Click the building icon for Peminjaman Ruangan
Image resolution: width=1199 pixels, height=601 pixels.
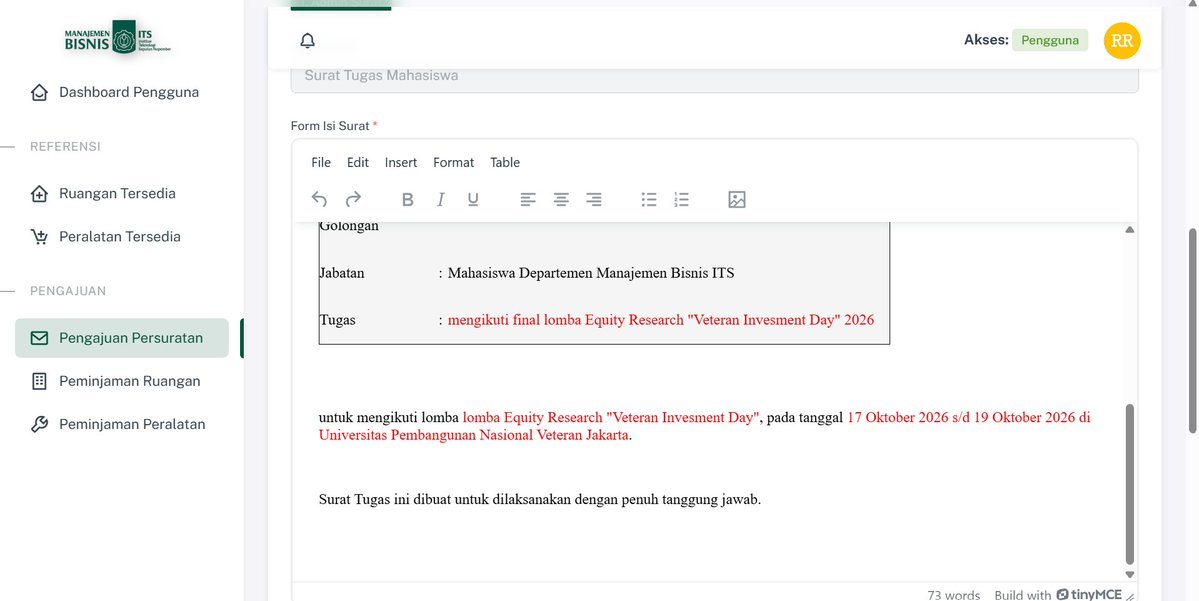39,382
